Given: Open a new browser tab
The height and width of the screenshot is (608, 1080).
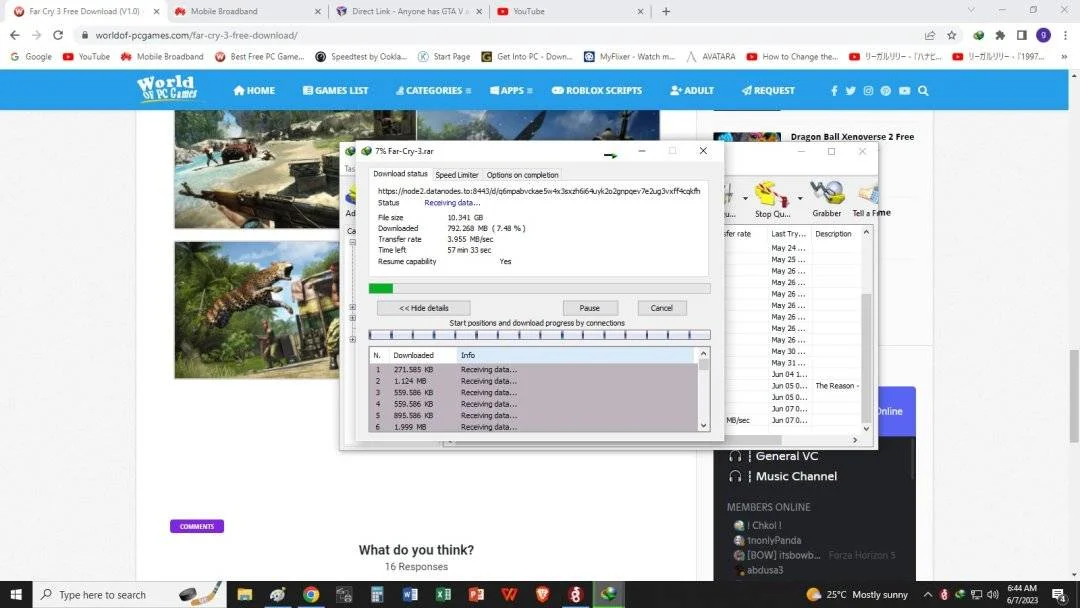Looking at the screenshot, I should tap(666, 11).
